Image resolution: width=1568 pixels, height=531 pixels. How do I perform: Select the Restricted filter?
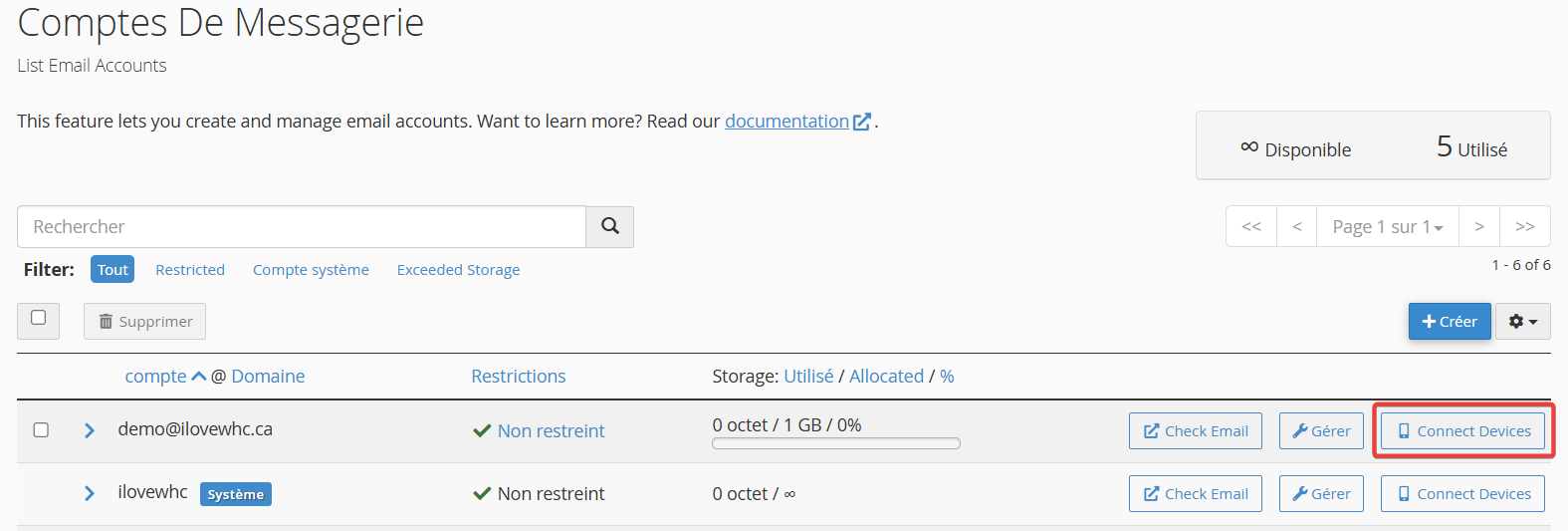pos(190,270)
